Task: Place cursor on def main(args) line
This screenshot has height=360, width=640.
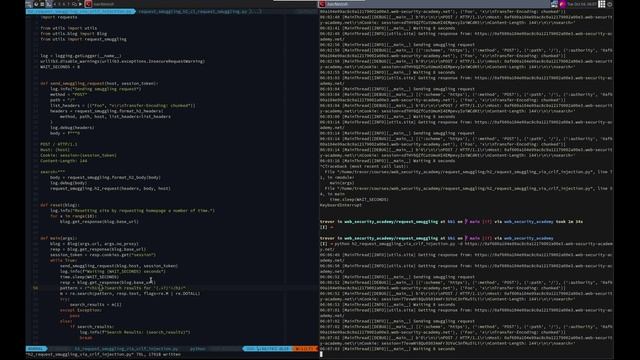Action: (58, 238)
